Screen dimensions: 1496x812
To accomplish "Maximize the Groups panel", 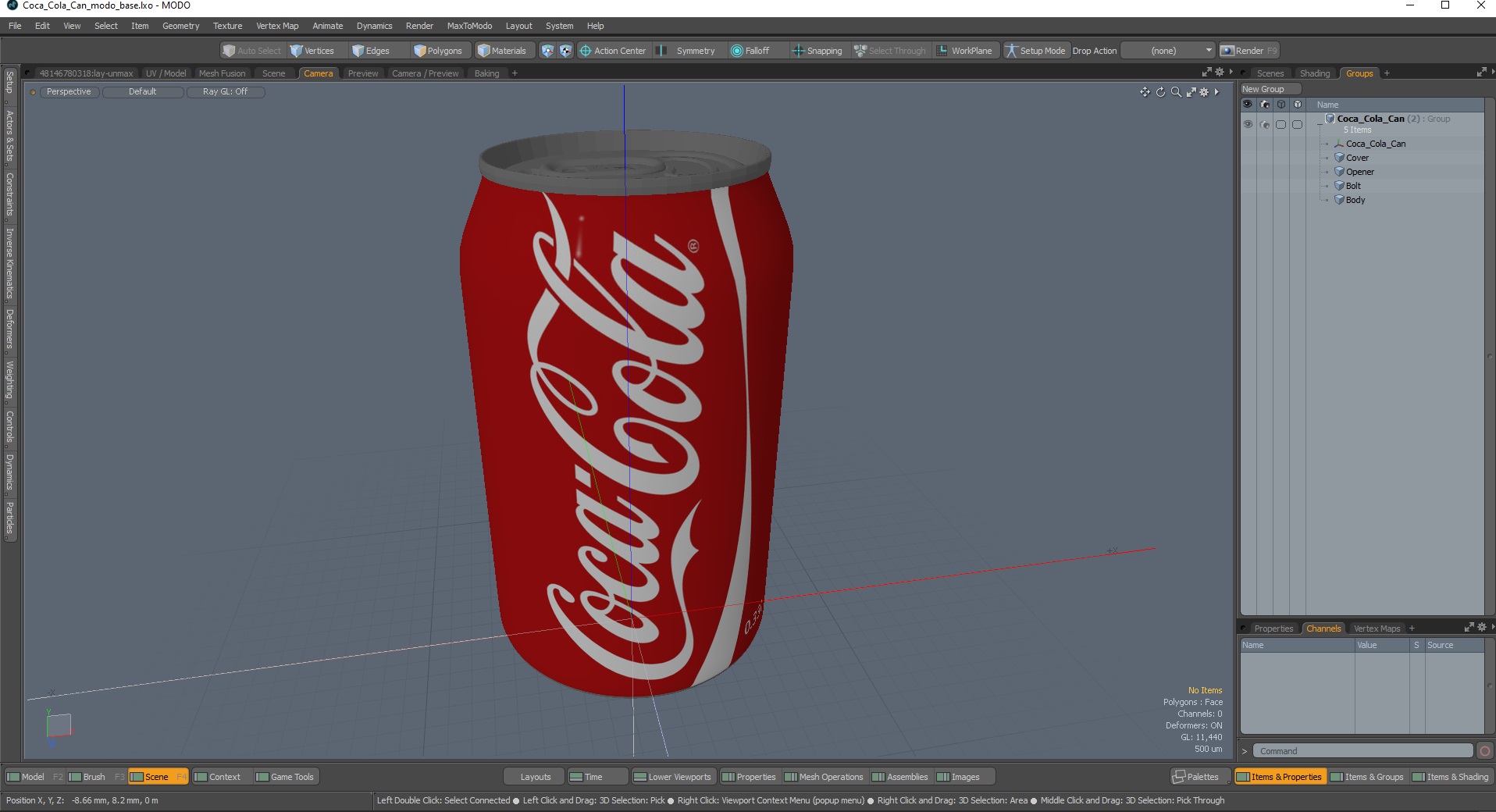I will pos(1481,73).
